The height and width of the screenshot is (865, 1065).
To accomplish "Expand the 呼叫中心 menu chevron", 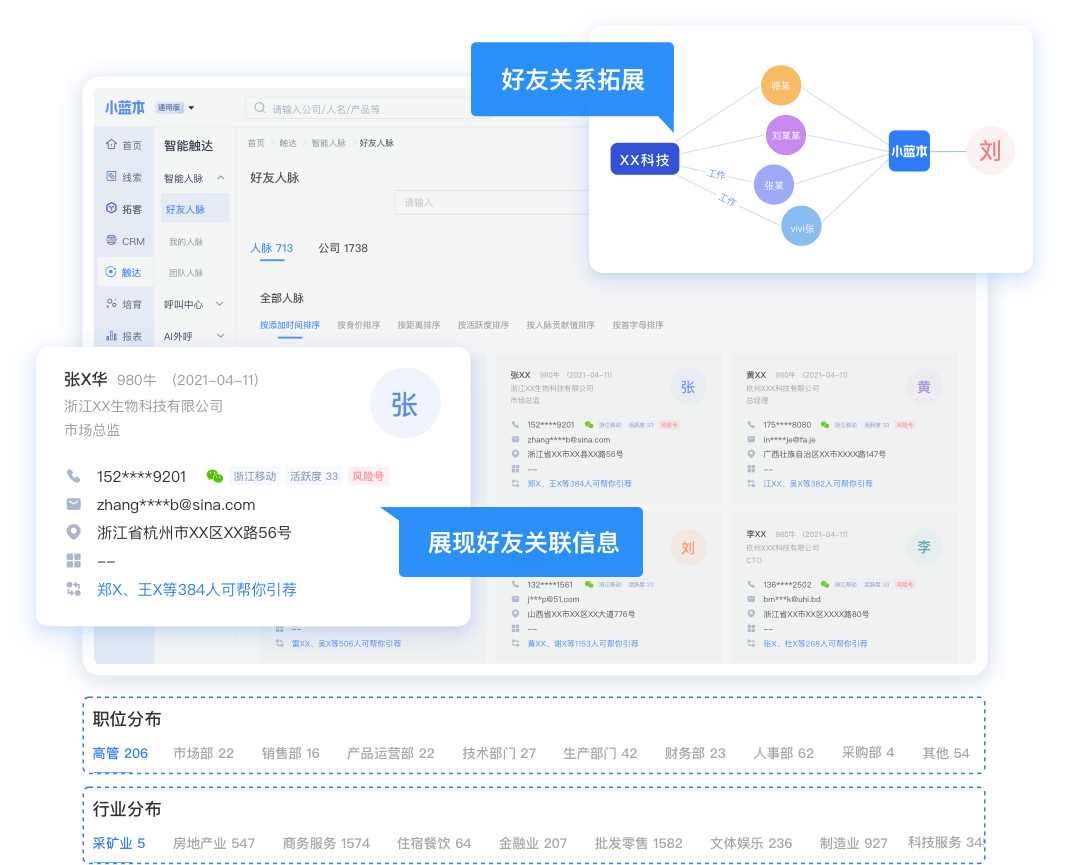I will pyautogui.click(x=219, y=304).
